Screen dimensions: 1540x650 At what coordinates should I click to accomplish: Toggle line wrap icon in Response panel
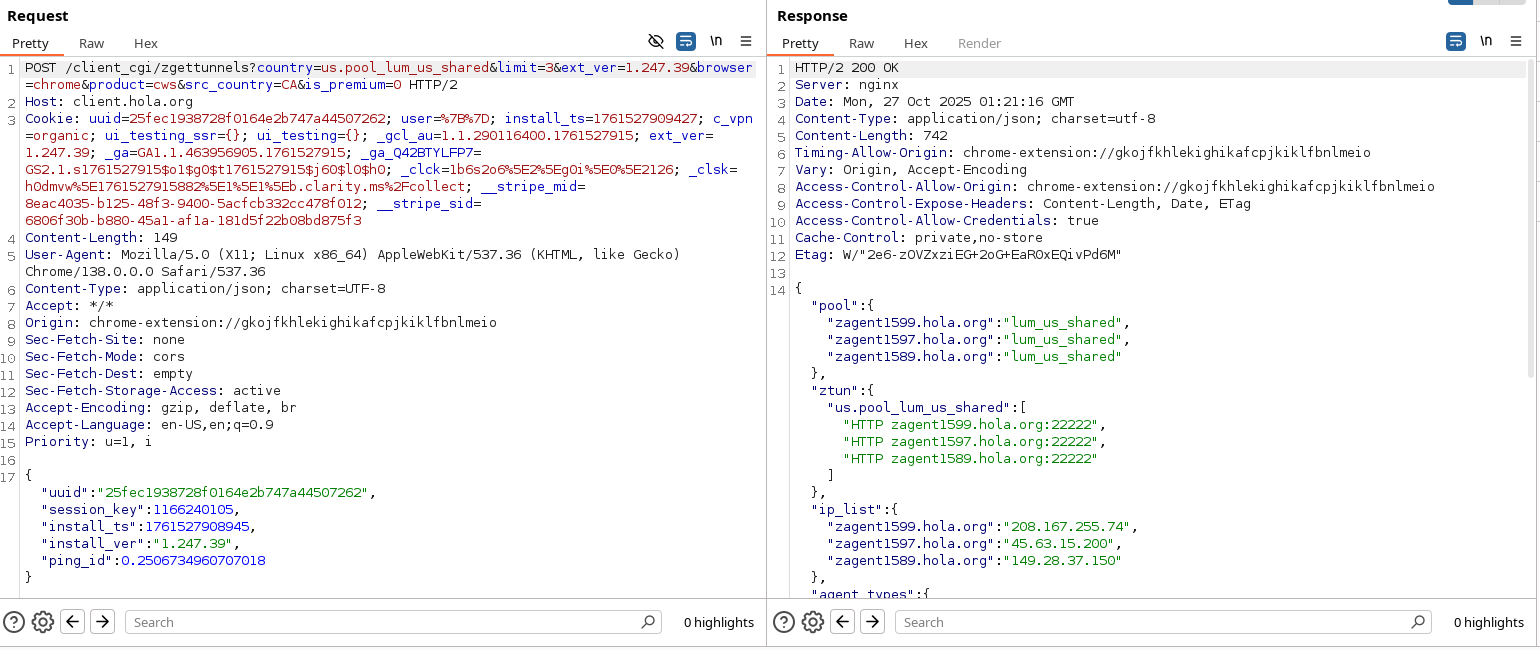[x=1456, y=41]
